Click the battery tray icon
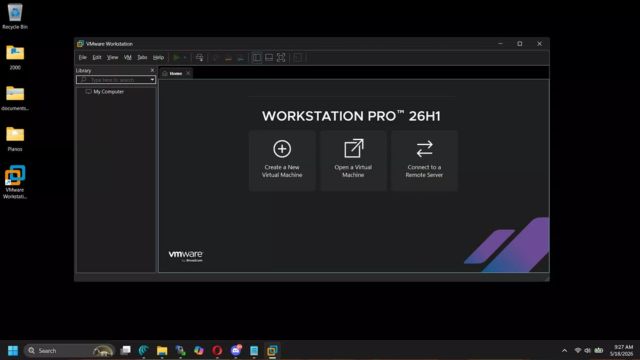This screenshot has width=640, height=360. click(599, 351)
